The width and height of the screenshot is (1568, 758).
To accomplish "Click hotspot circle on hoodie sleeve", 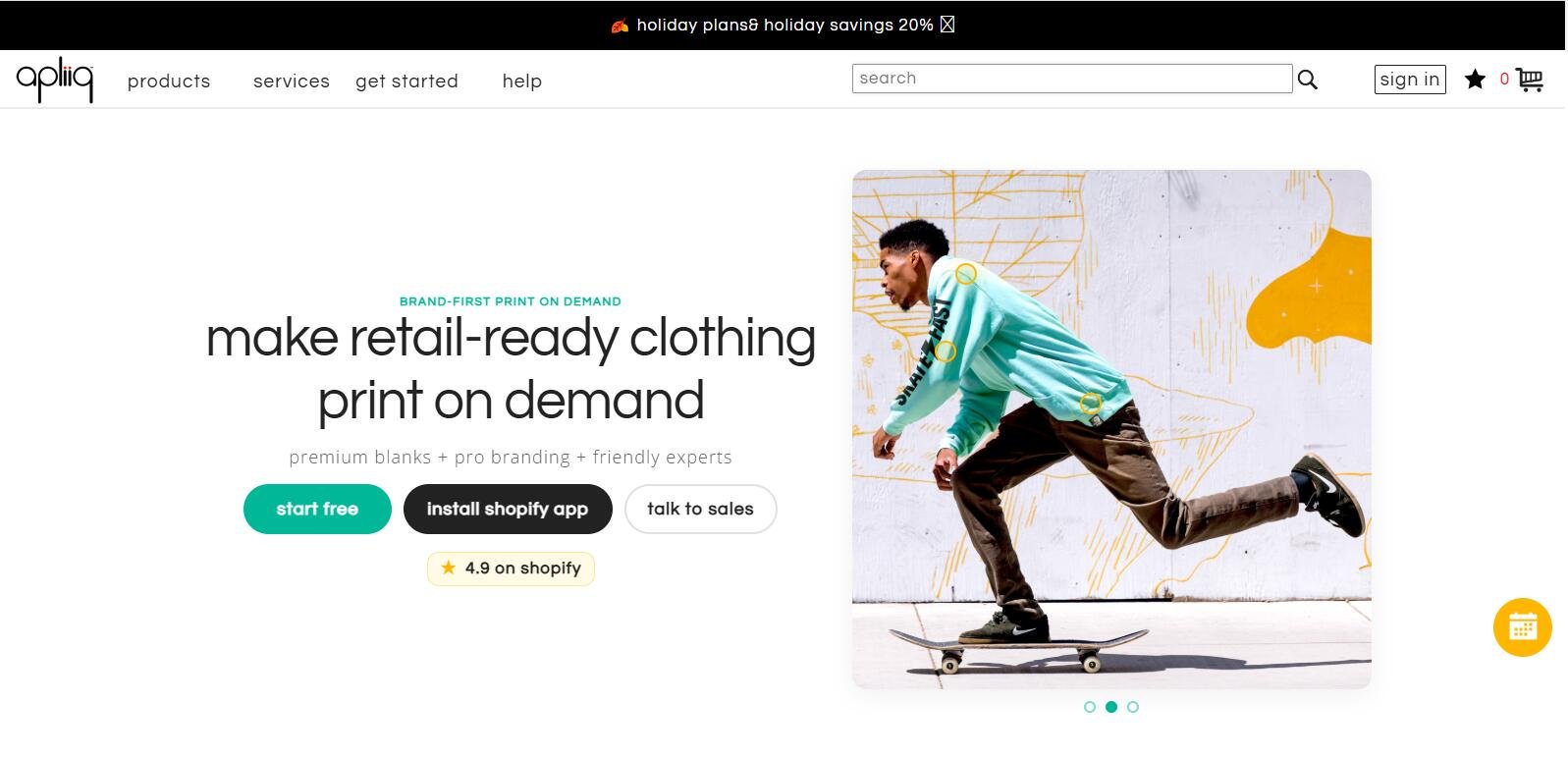I will point(946,352).
